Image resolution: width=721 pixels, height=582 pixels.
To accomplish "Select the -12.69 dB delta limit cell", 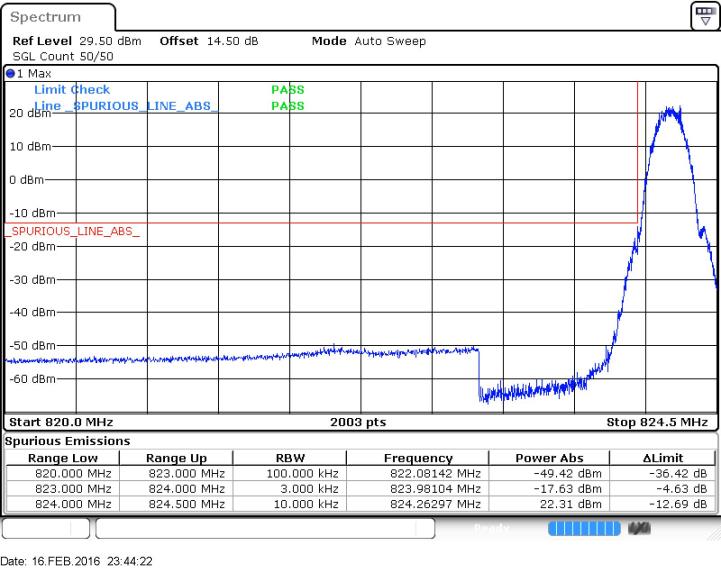I will click(x=663, y=504).
